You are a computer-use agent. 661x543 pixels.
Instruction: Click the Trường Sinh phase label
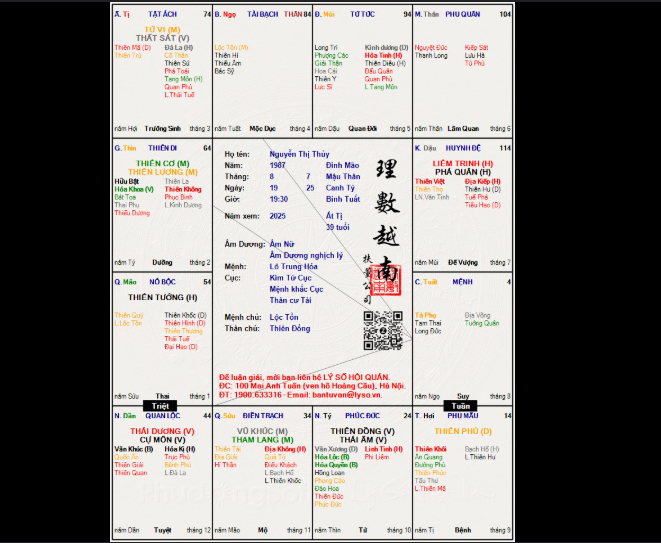click(162, 129)
